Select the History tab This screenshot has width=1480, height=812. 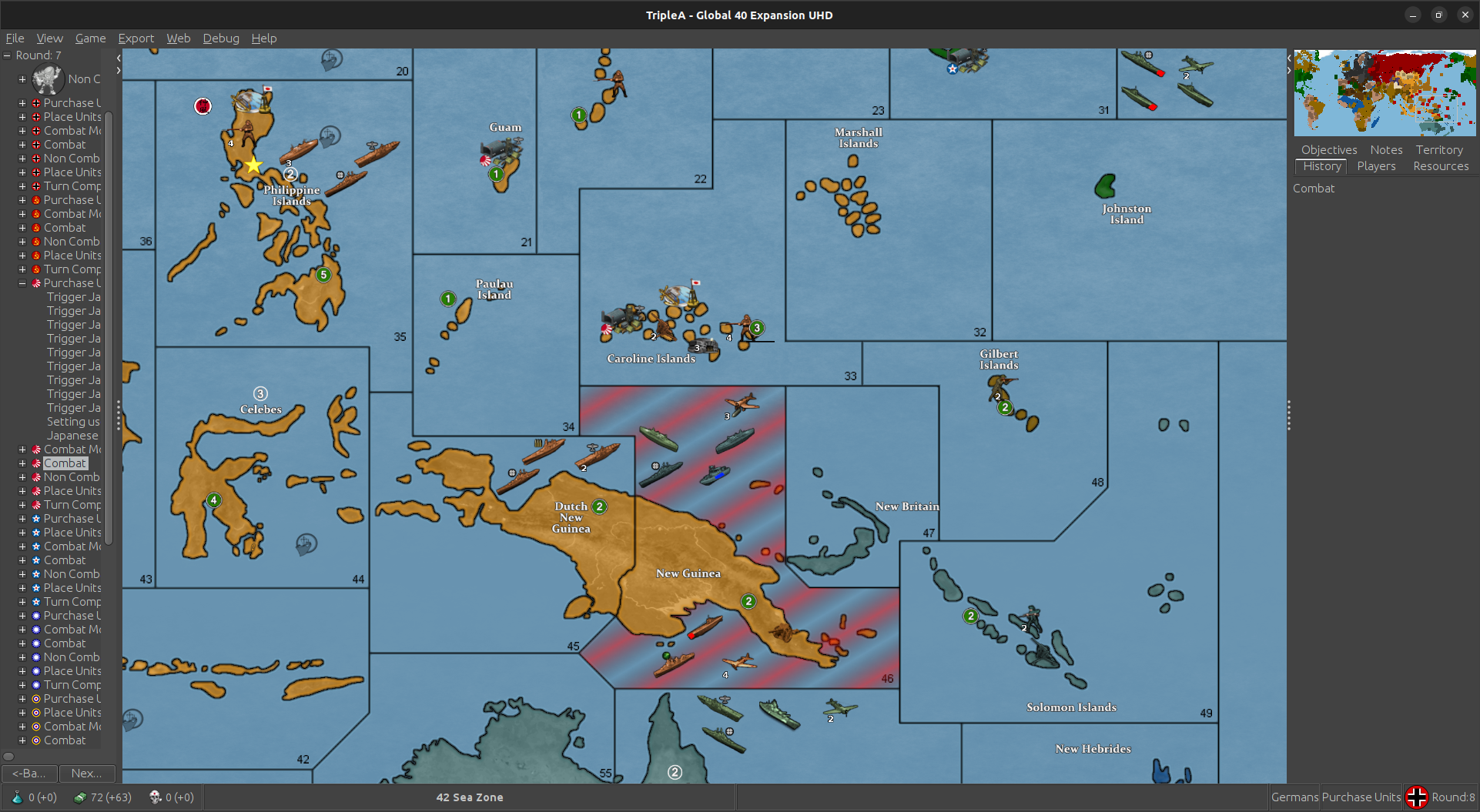coord(1322,166)
